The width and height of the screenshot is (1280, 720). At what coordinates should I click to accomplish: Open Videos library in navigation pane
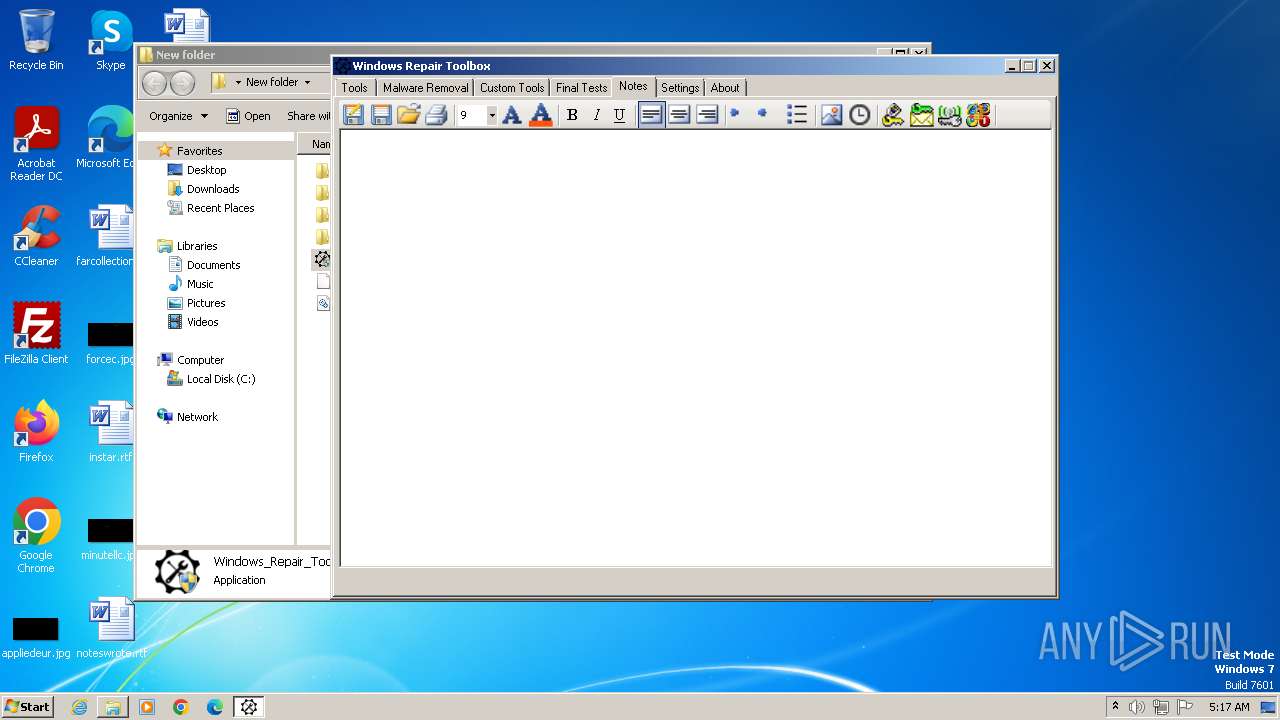pos(202,322)
